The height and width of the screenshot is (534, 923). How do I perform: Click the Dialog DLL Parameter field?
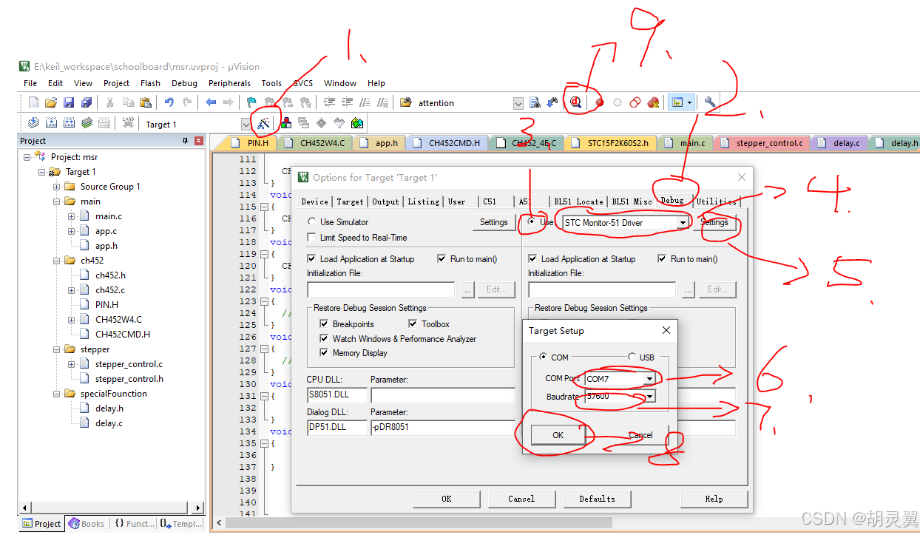442,427
